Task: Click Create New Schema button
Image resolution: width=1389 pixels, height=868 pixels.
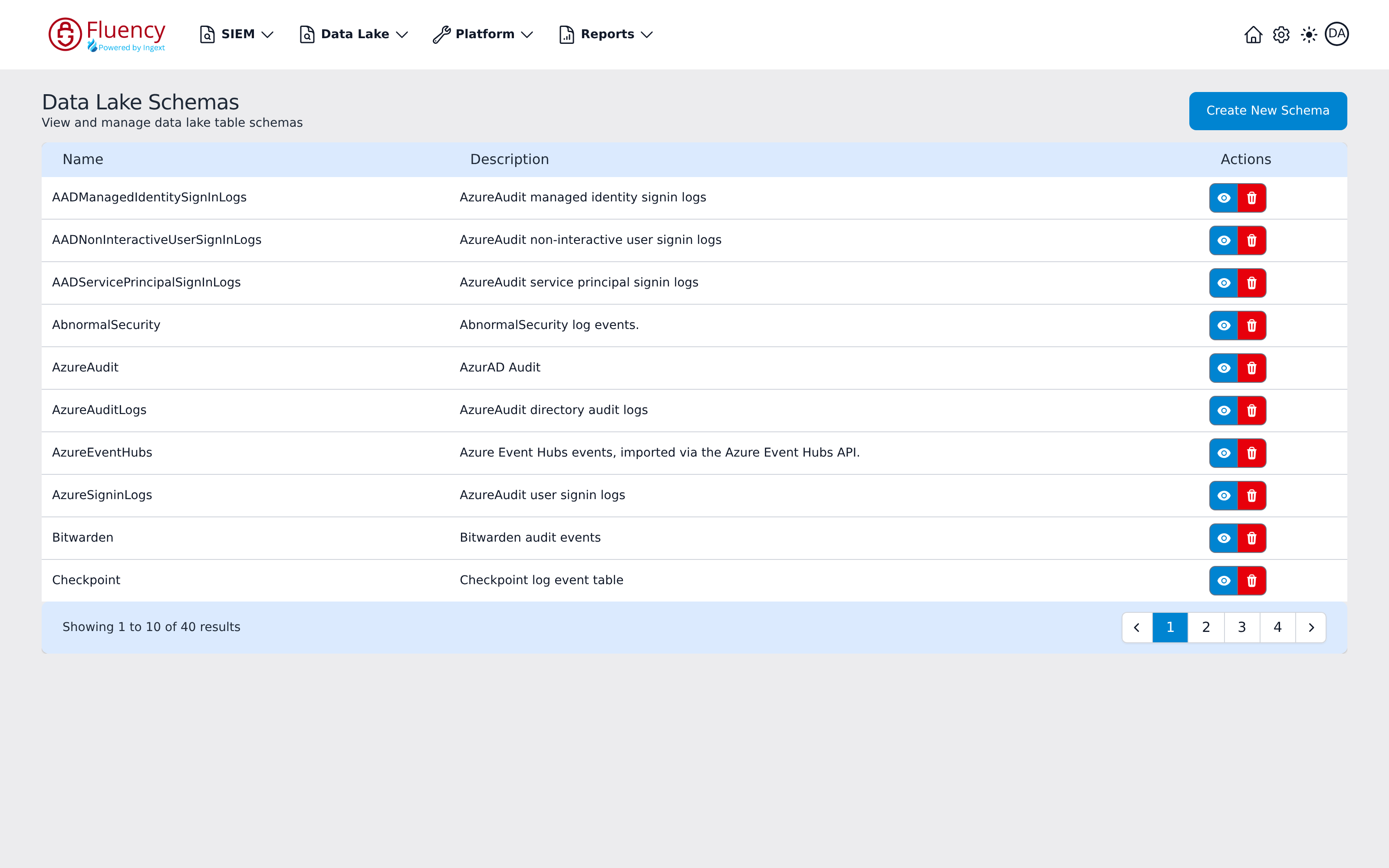Action: [1268, 111]
